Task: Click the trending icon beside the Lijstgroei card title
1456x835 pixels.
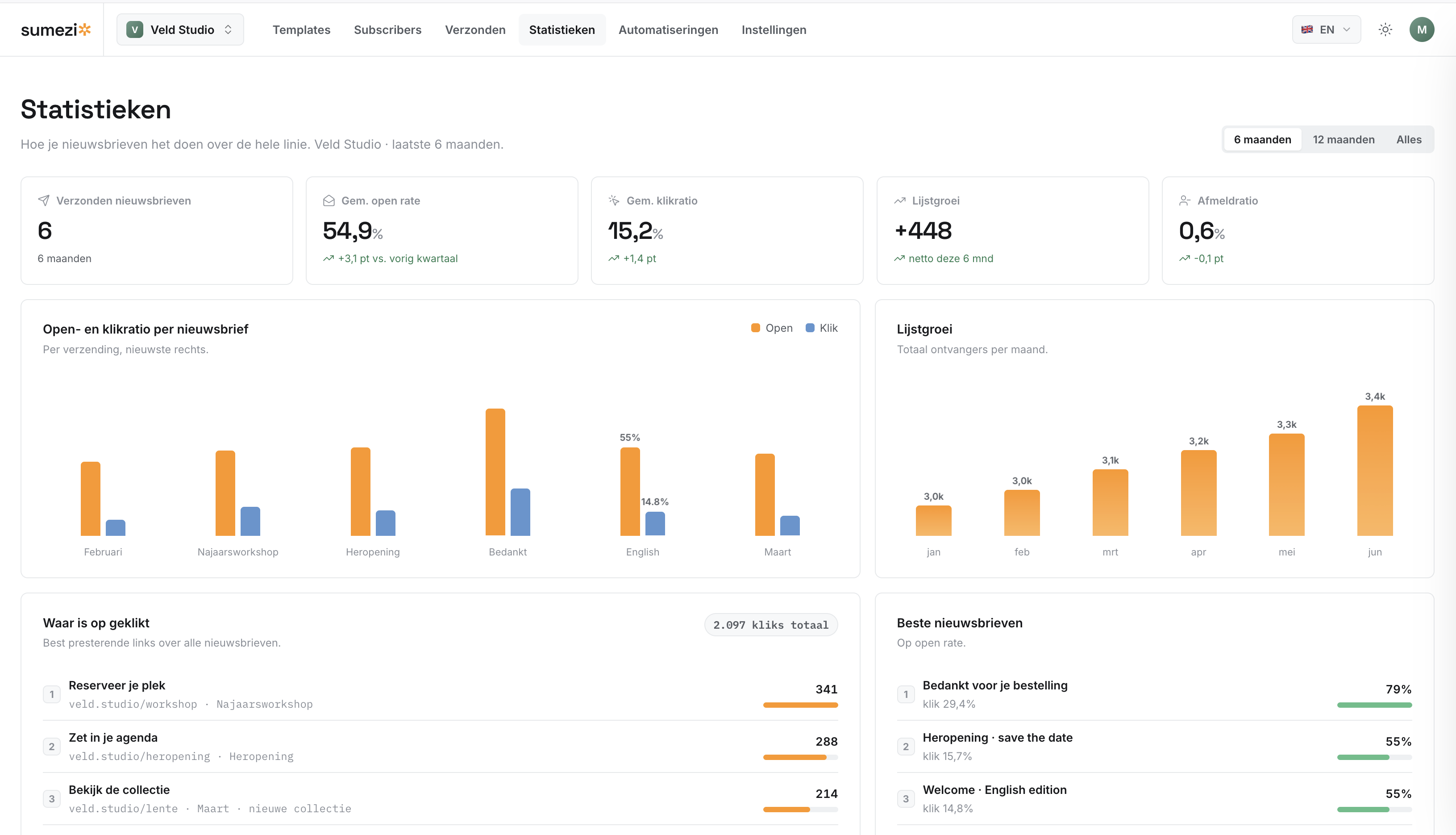Action: coord(900,201)
